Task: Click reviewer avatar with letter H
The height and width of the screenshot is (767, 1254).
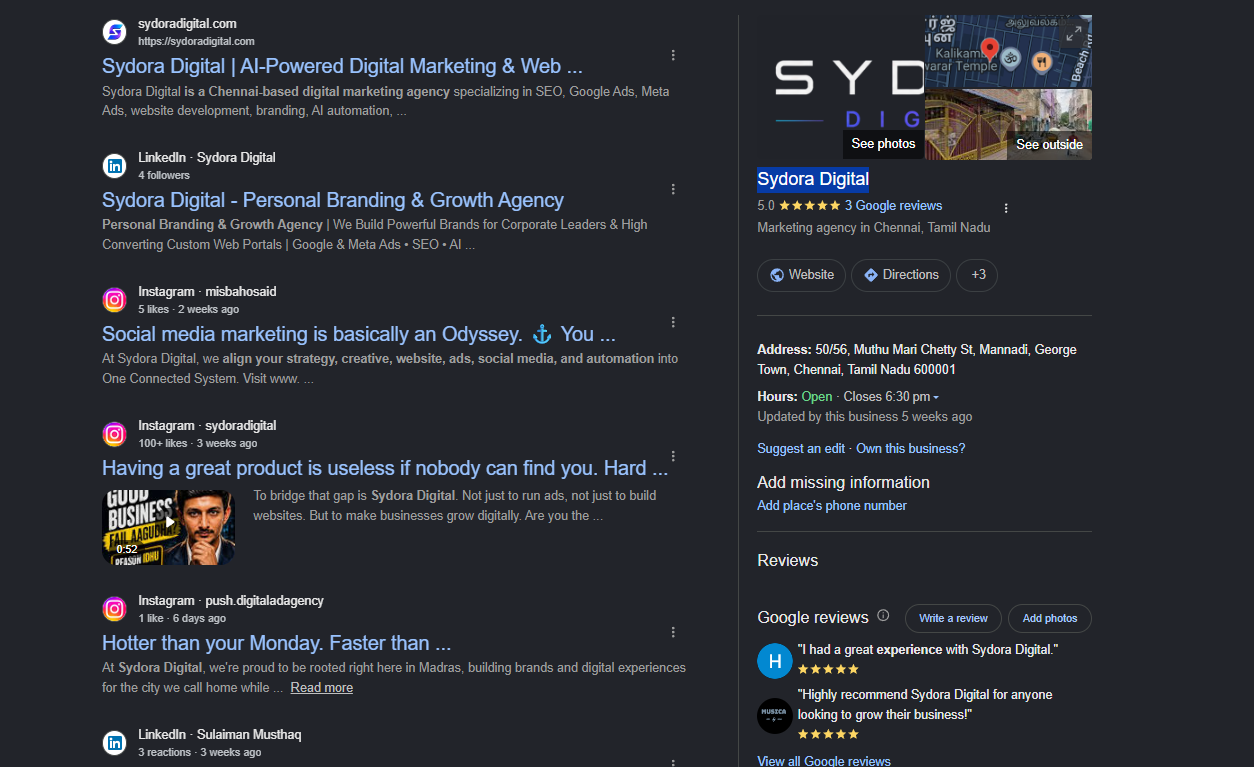Action: (x=775, y=661)
